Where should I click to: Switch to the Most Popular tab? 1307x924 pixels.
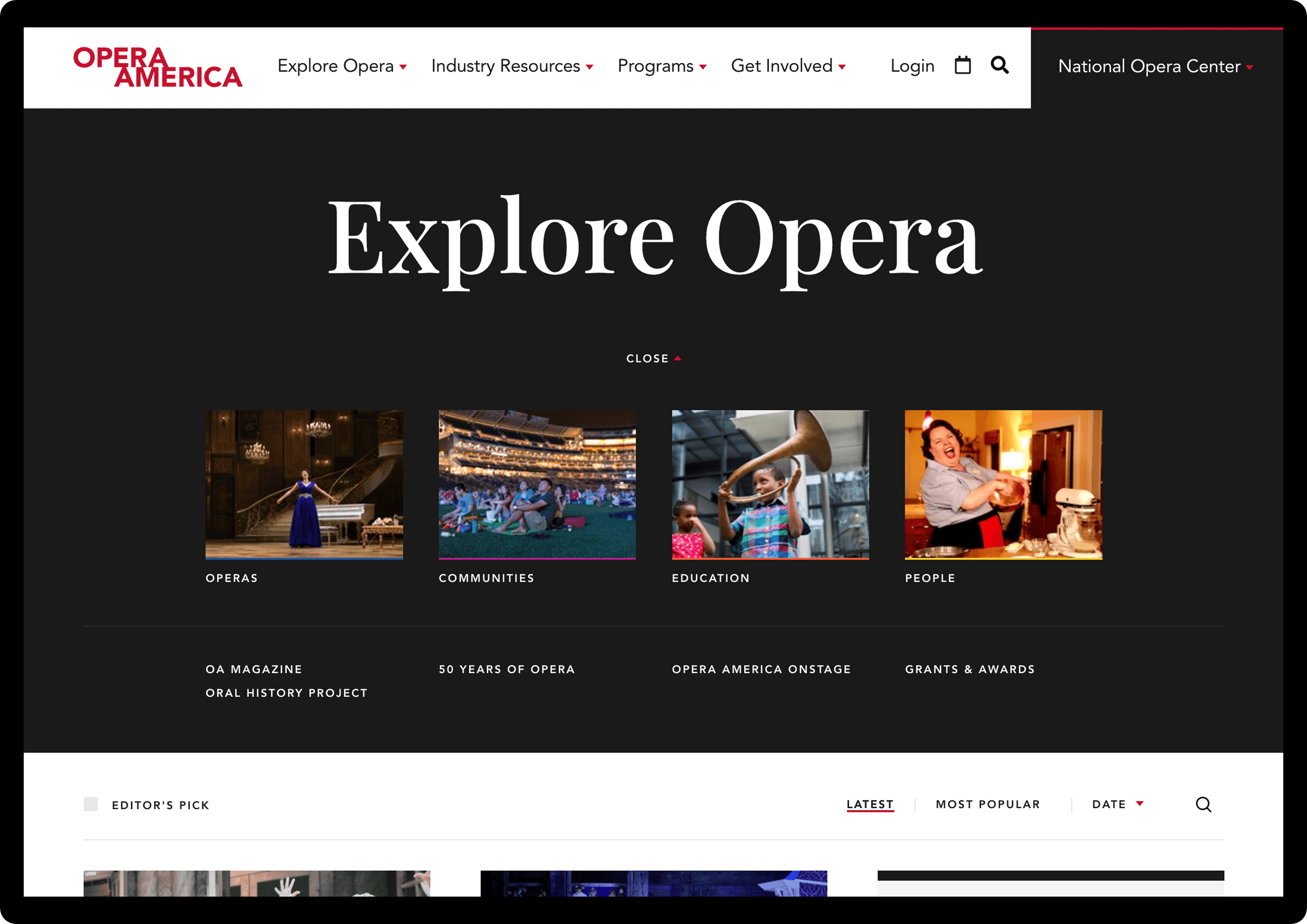988,804
